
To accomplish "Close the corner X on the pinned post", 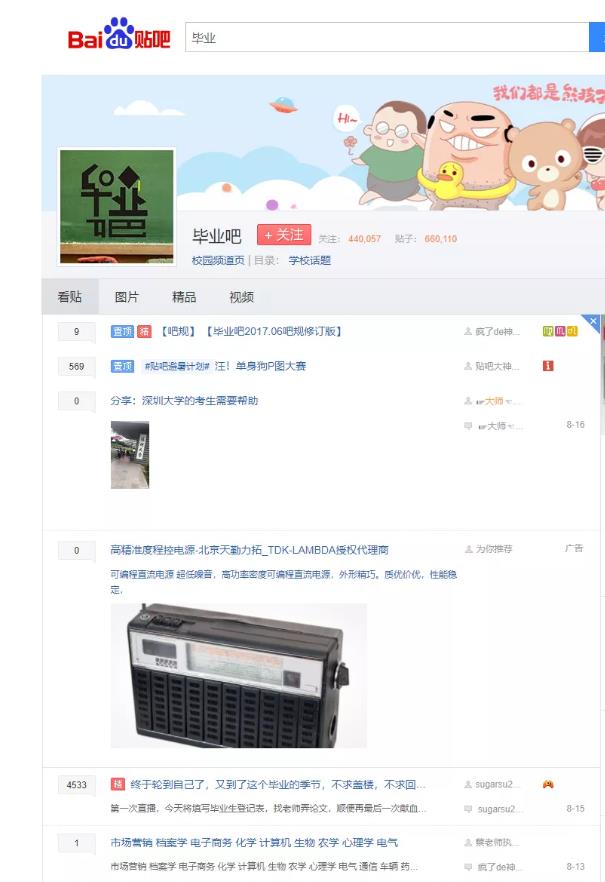I will [x=593, y=321].
